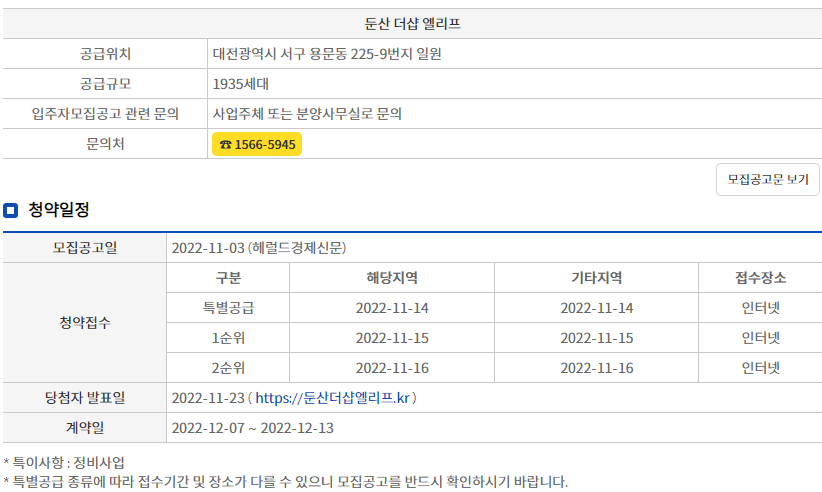
Task: Click 해당지역 date 2022-11-16 for 2순위
Action: (392, 368)
